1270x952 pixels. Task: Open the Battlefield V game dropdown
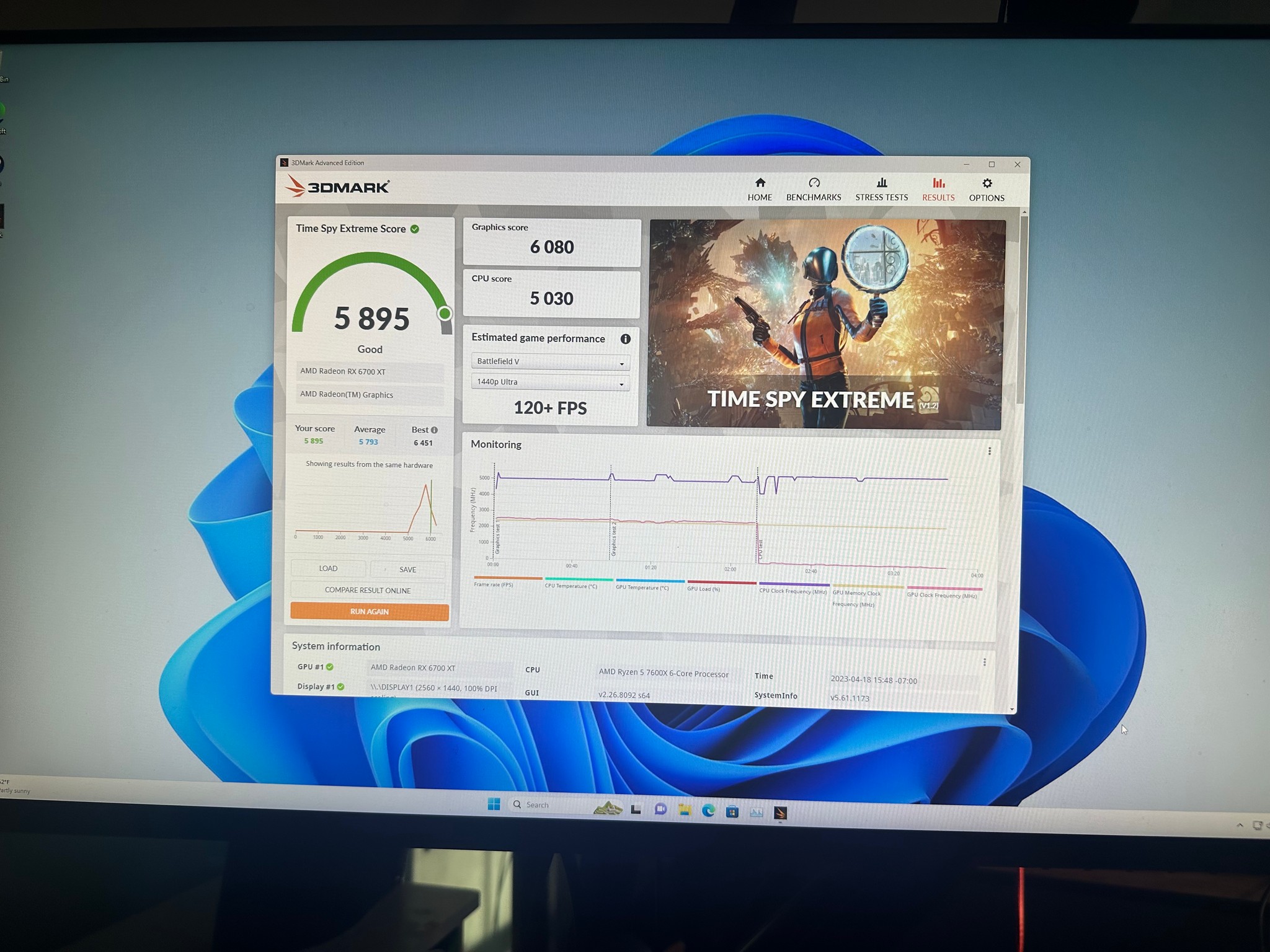click(x=550, y=361)
